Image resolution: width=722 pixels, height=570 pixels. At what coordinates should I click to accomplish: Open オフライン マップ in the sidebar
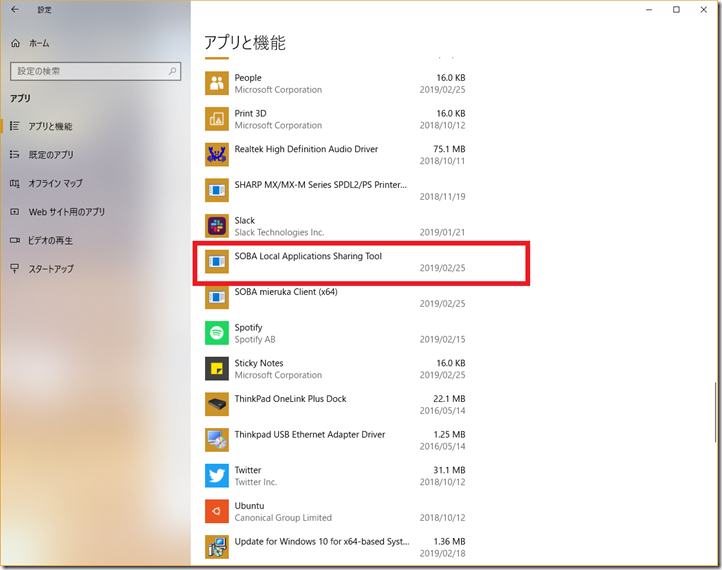(x=55, y=183)
